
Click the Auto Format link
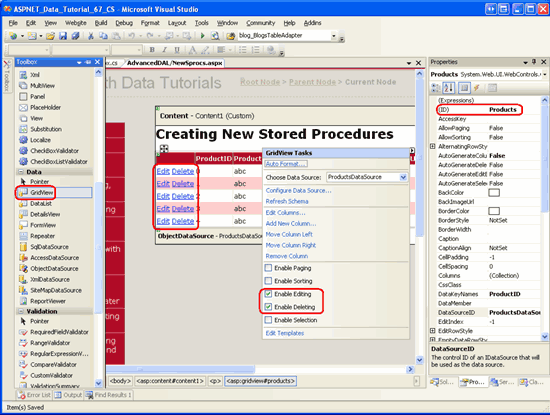(286, 164)
